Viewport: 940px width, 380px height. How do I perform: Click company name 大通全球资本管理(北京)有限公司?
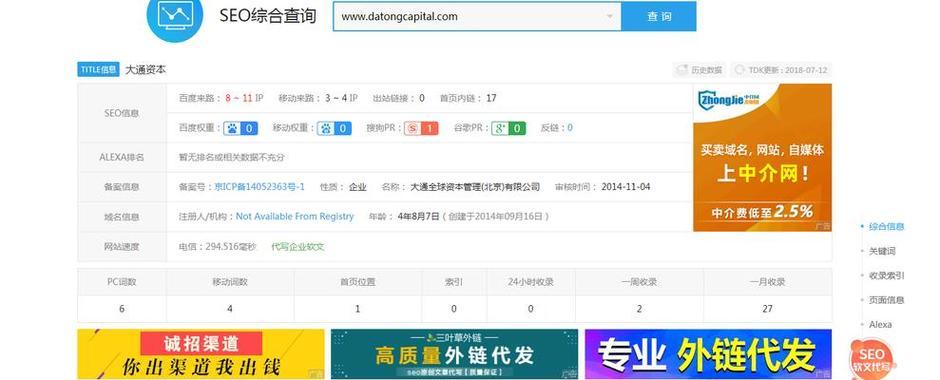[475, 187]
